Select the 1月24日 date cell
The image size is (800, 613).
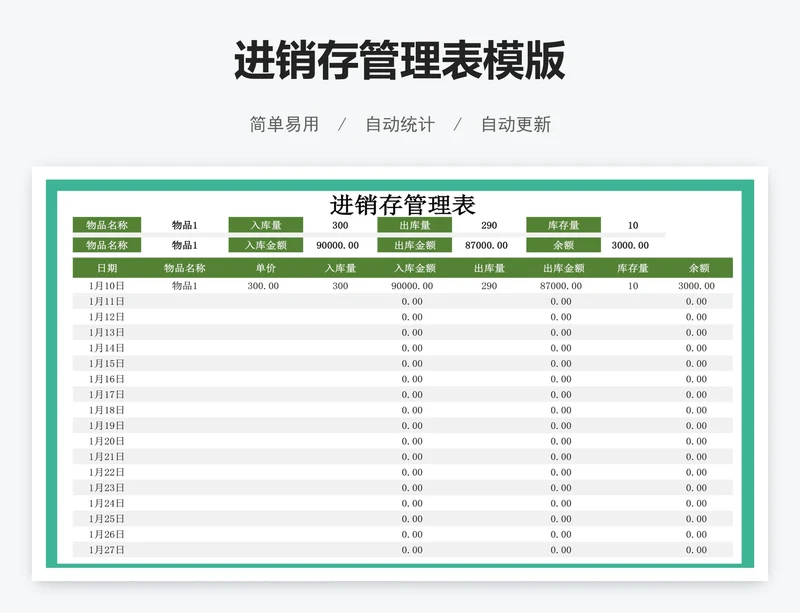point(107,503)
